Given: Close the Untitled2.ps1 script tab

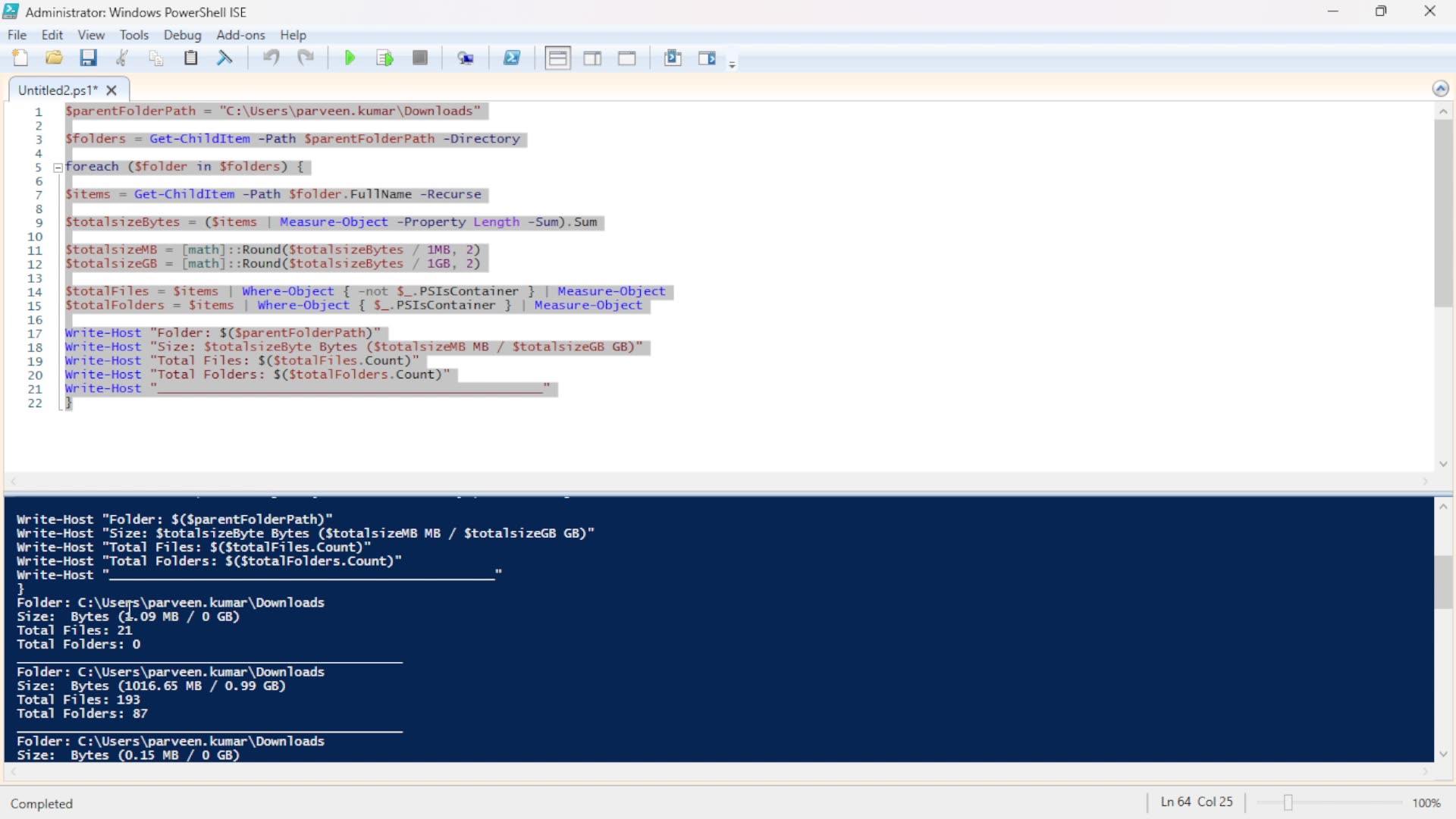Looking at the screenshot, I should pyautogui.click(x=111, y=89).
